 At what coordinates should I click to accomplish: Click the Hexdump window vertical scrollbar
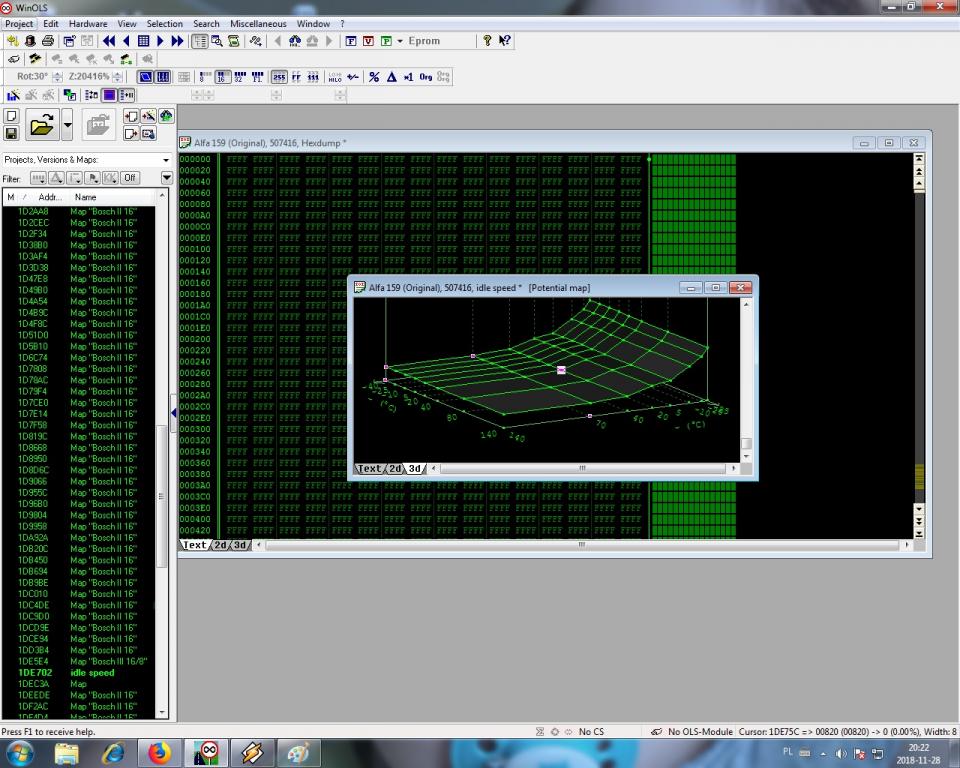(919, 346)
